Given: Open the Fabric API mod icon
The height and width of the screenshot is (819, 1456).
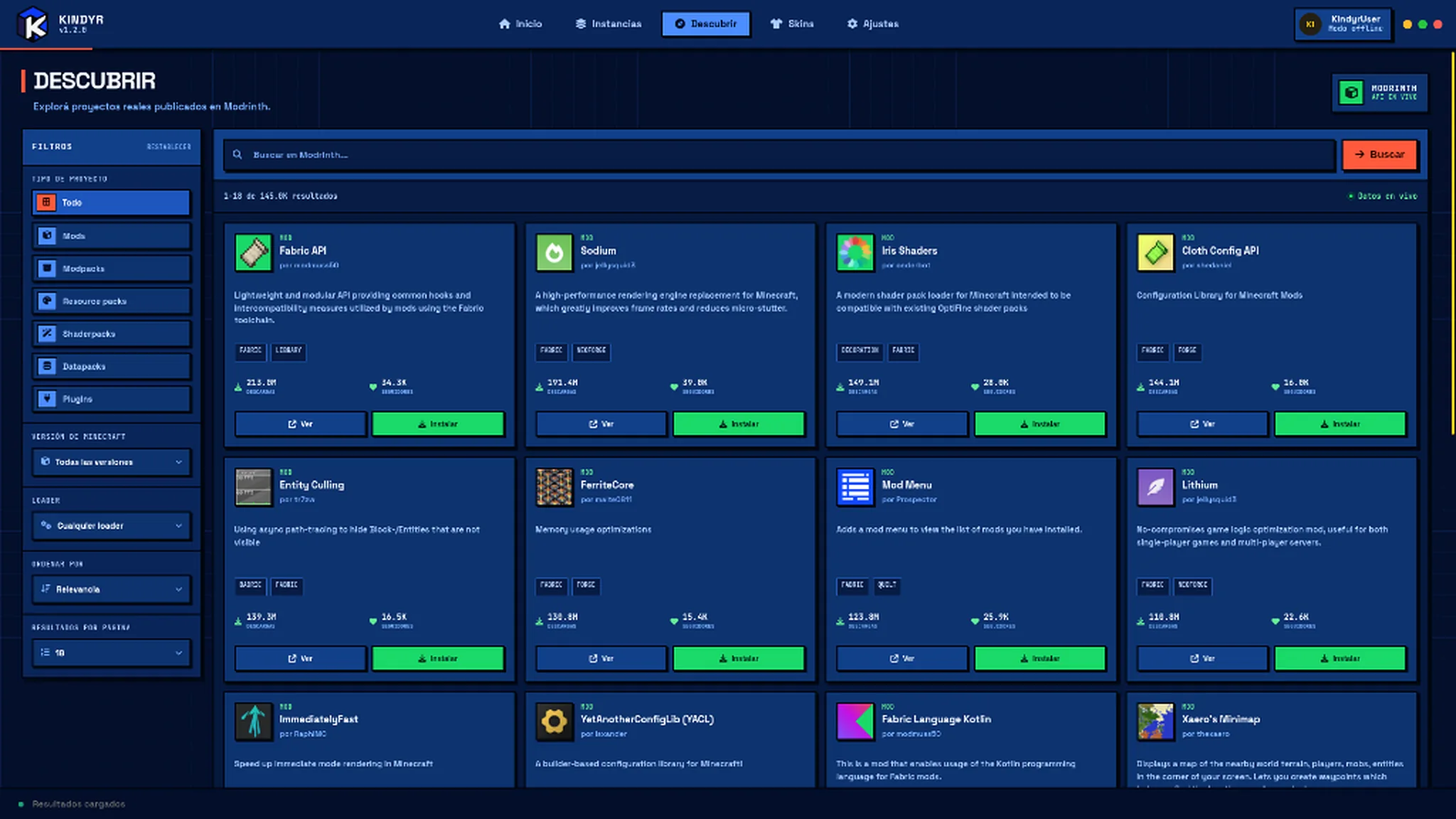Looking at the screenshot, I should [253, 252].
